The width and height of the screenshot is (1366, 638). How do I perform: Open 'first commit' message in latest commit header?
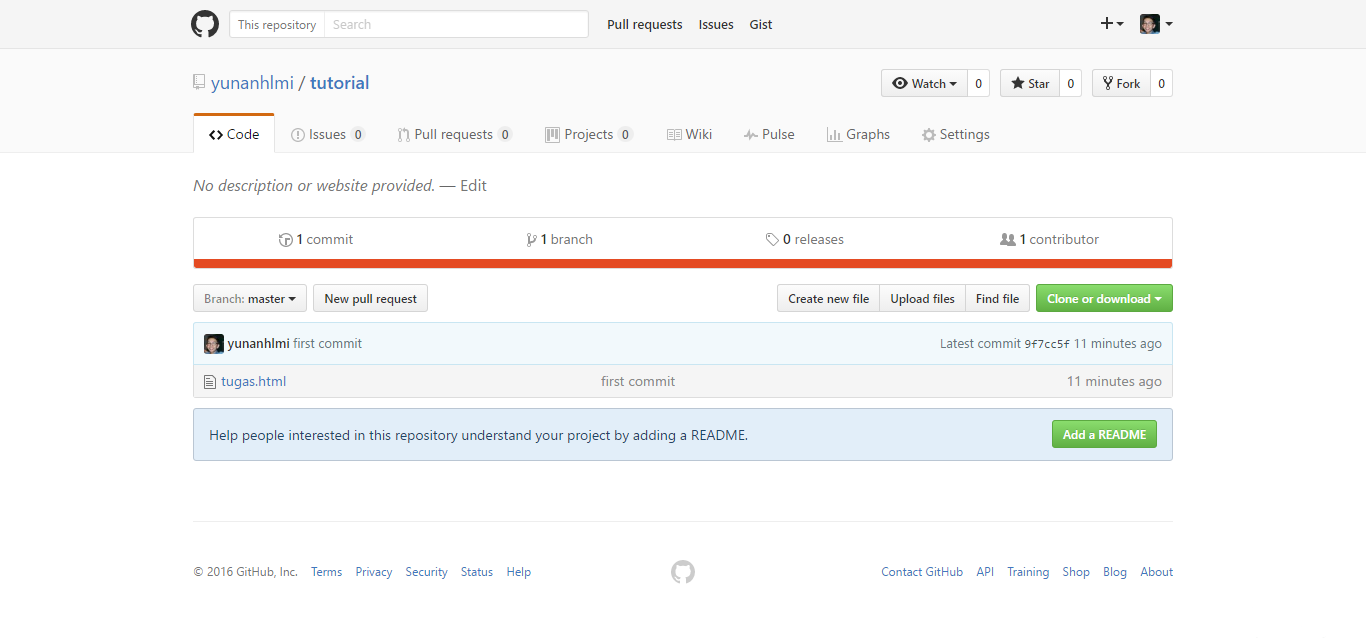[x=327, y=343]
